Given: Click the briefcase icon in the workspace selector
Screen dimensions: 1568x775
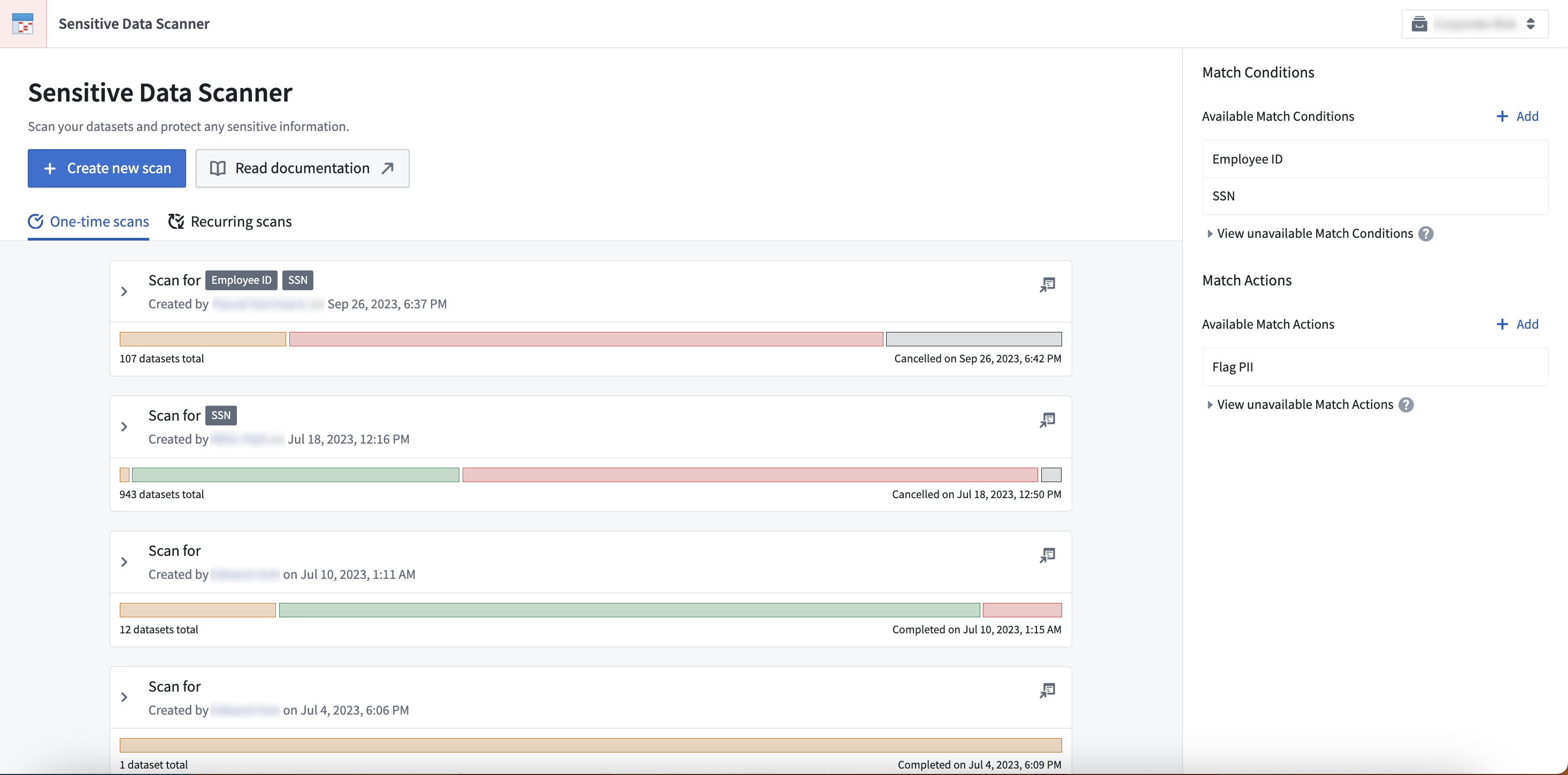Looking at the screenshot, I should point(1419,24).
